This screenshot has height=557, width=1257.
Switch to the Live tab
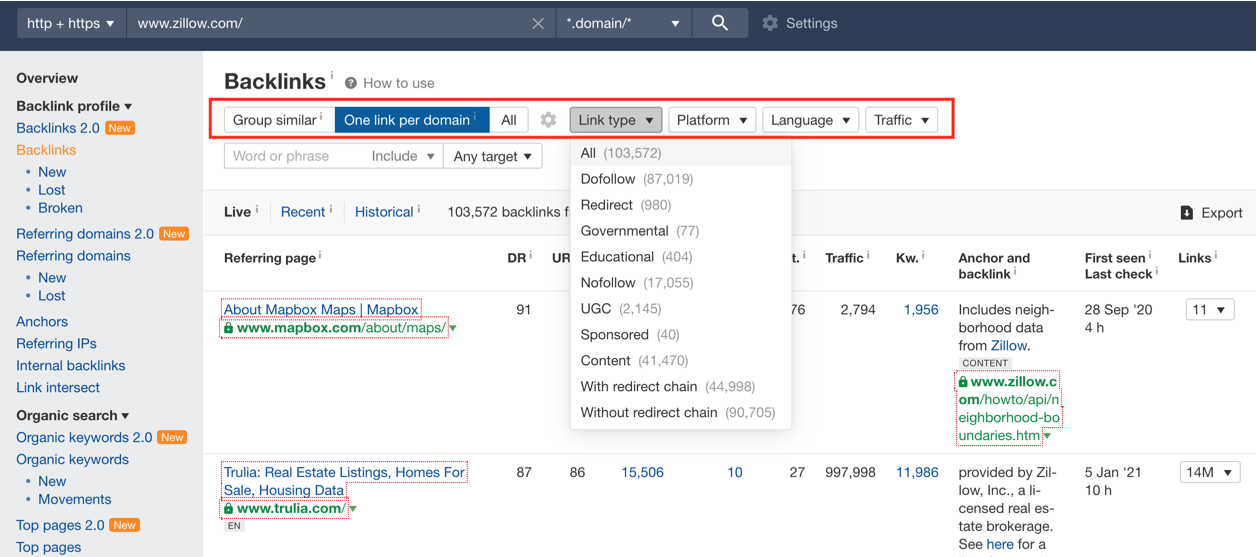(x=237, y=212)
